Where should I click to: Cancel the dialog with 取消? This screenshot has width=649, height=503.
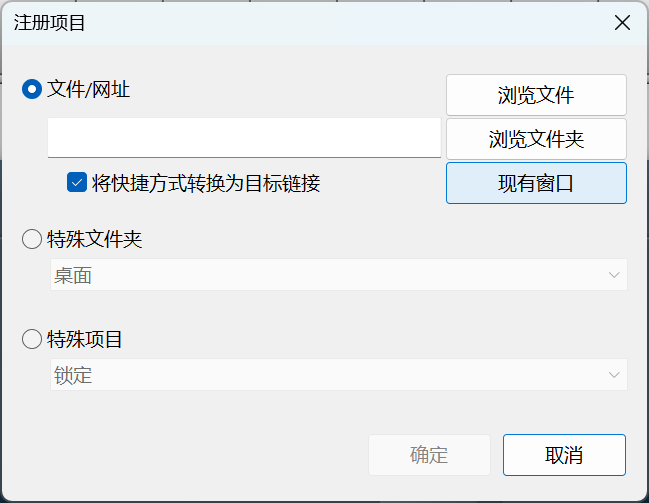(x=564, y=455)
